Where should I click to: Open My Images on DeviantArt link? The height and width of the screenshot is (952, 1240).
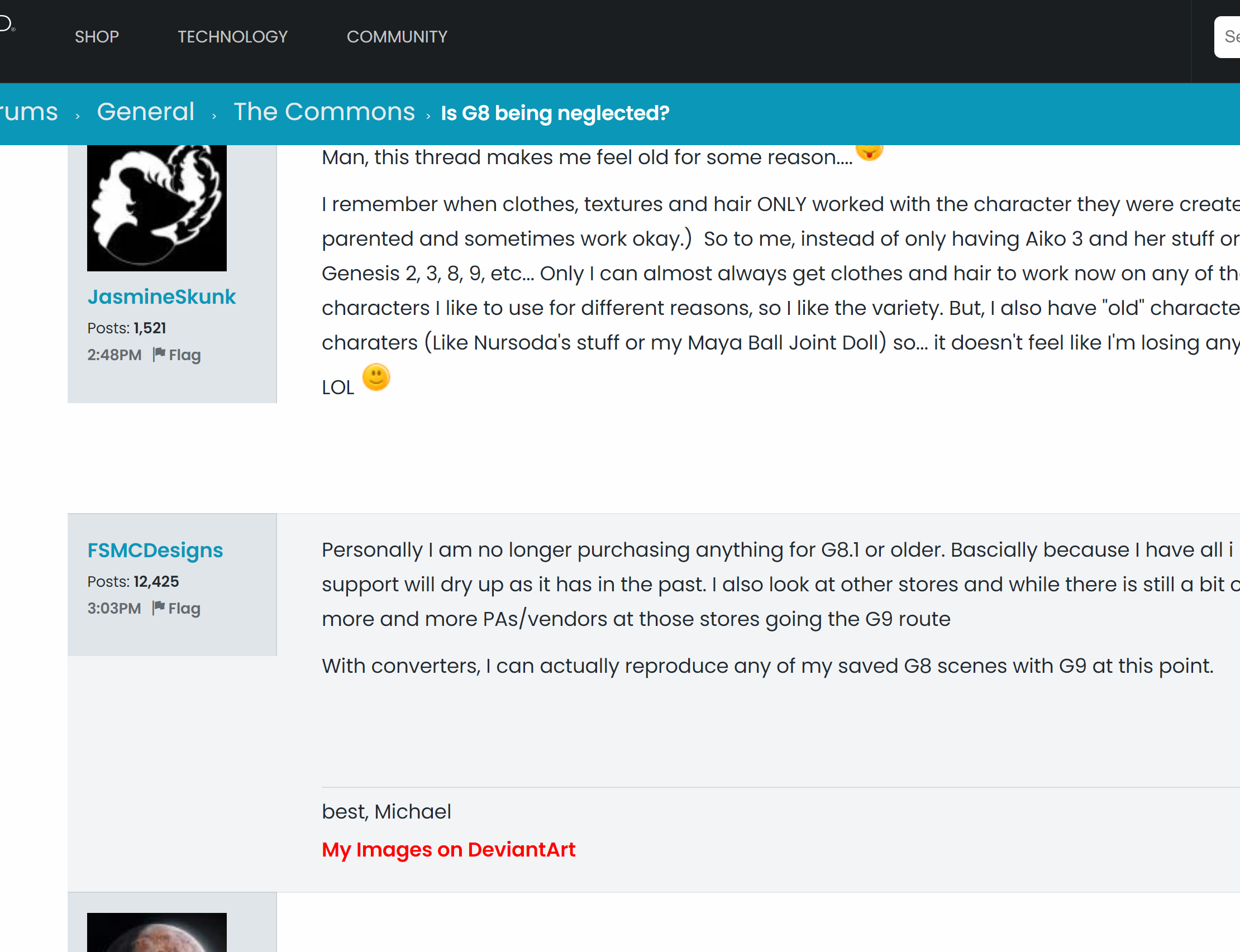click(x=449, y=849)
